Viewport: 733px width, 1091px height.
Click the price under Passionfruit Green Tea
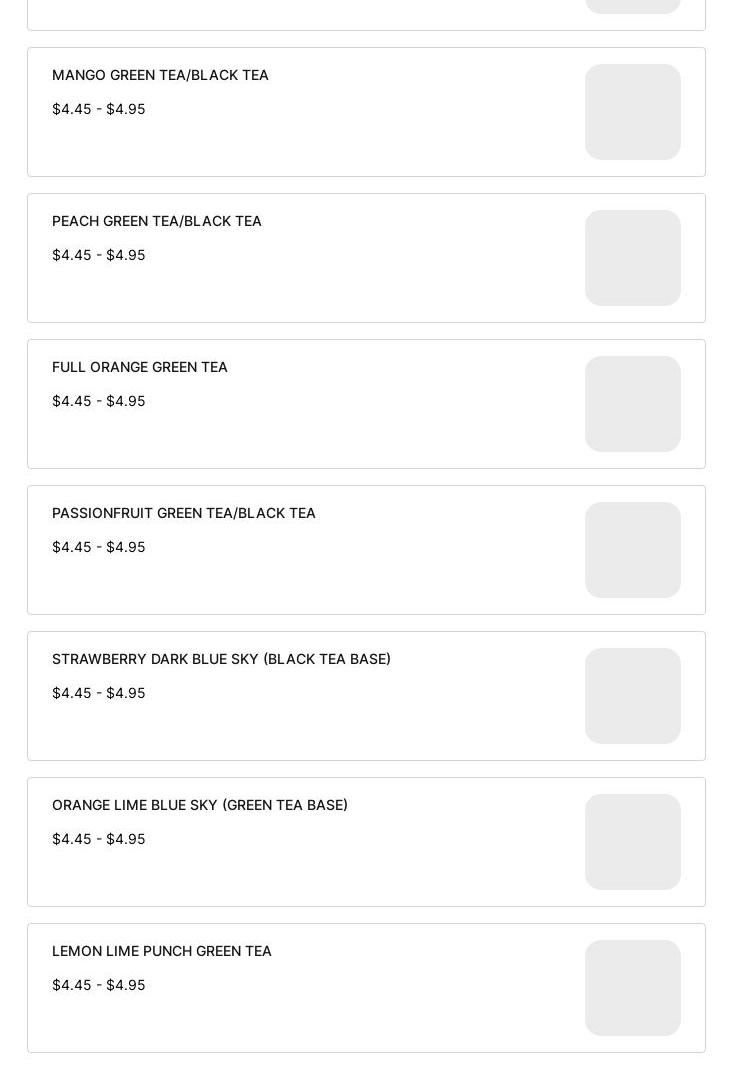coord(98,547)
